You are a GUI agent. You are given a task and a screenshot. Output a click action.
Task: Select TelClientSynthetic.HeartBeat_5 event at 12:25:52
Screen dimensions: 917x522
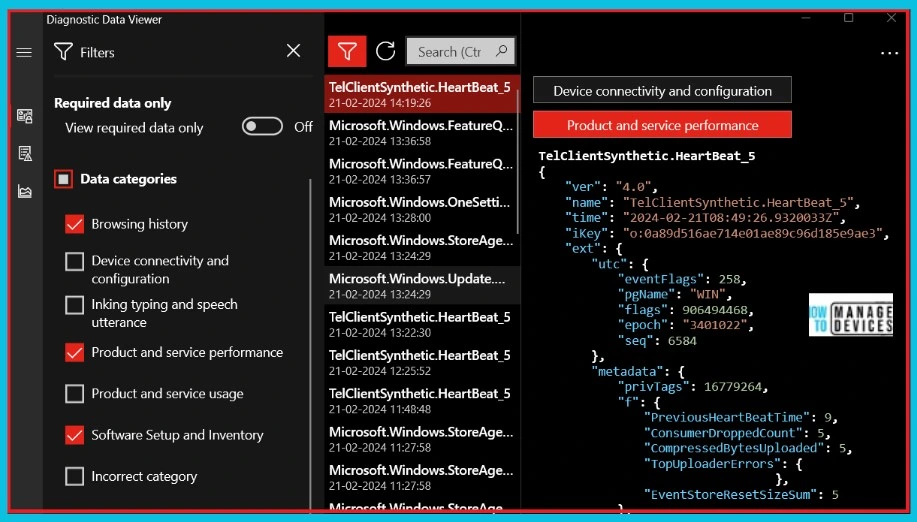click(x=420, y=362)
